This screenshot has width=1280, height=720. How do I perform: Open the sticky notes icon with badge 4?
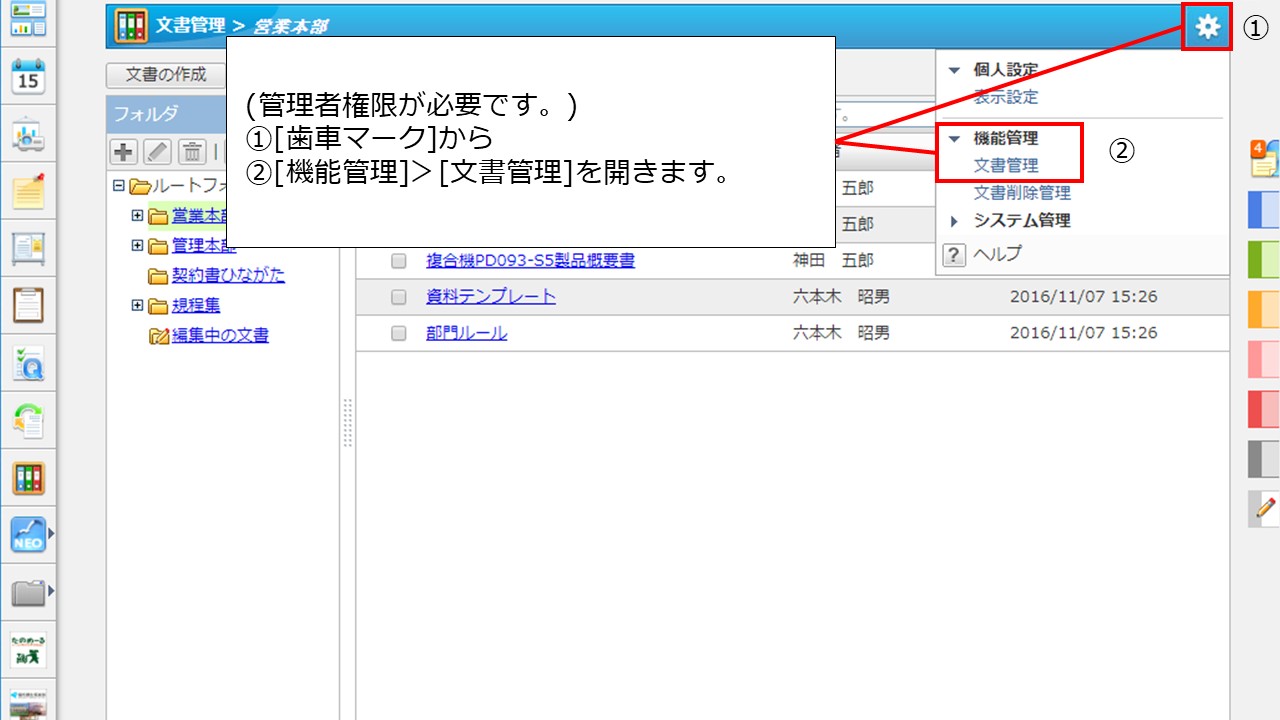[1264, 158]
